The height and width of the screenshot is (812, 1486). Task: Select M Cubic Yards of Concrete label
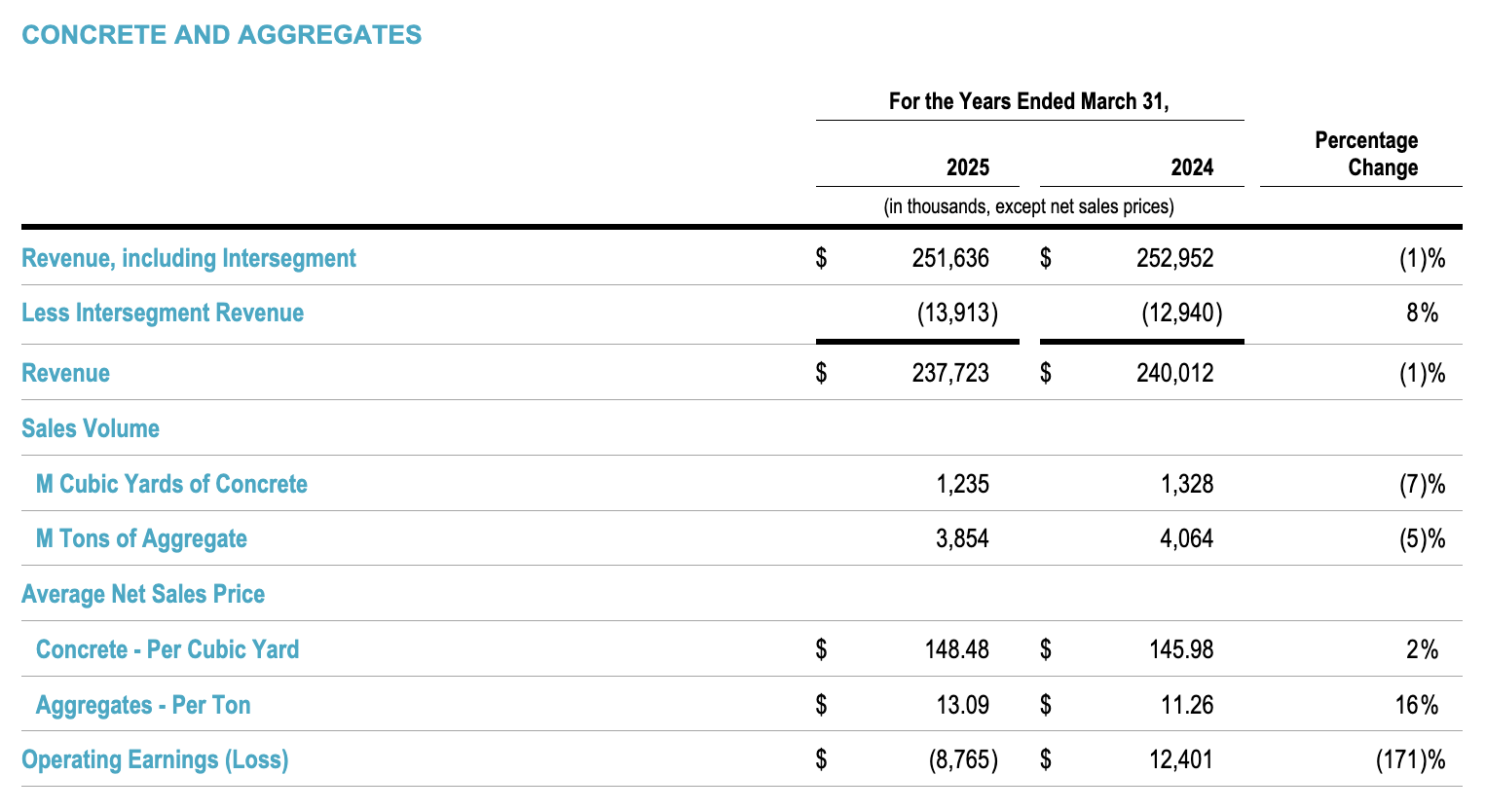[x=170, y=483]
